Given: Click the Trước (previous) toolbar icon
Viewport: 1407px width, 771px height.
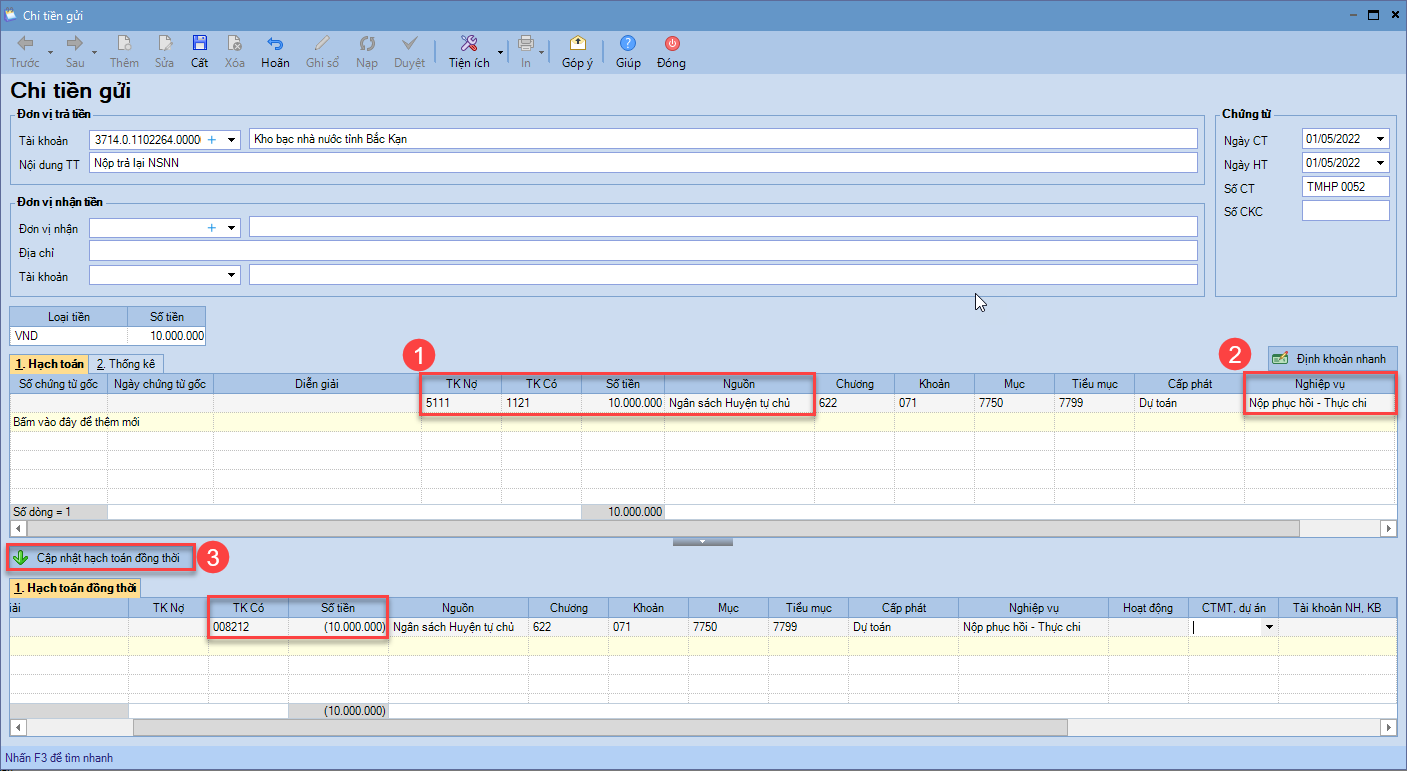Looking at the screenshot, I should coord(25,44).
